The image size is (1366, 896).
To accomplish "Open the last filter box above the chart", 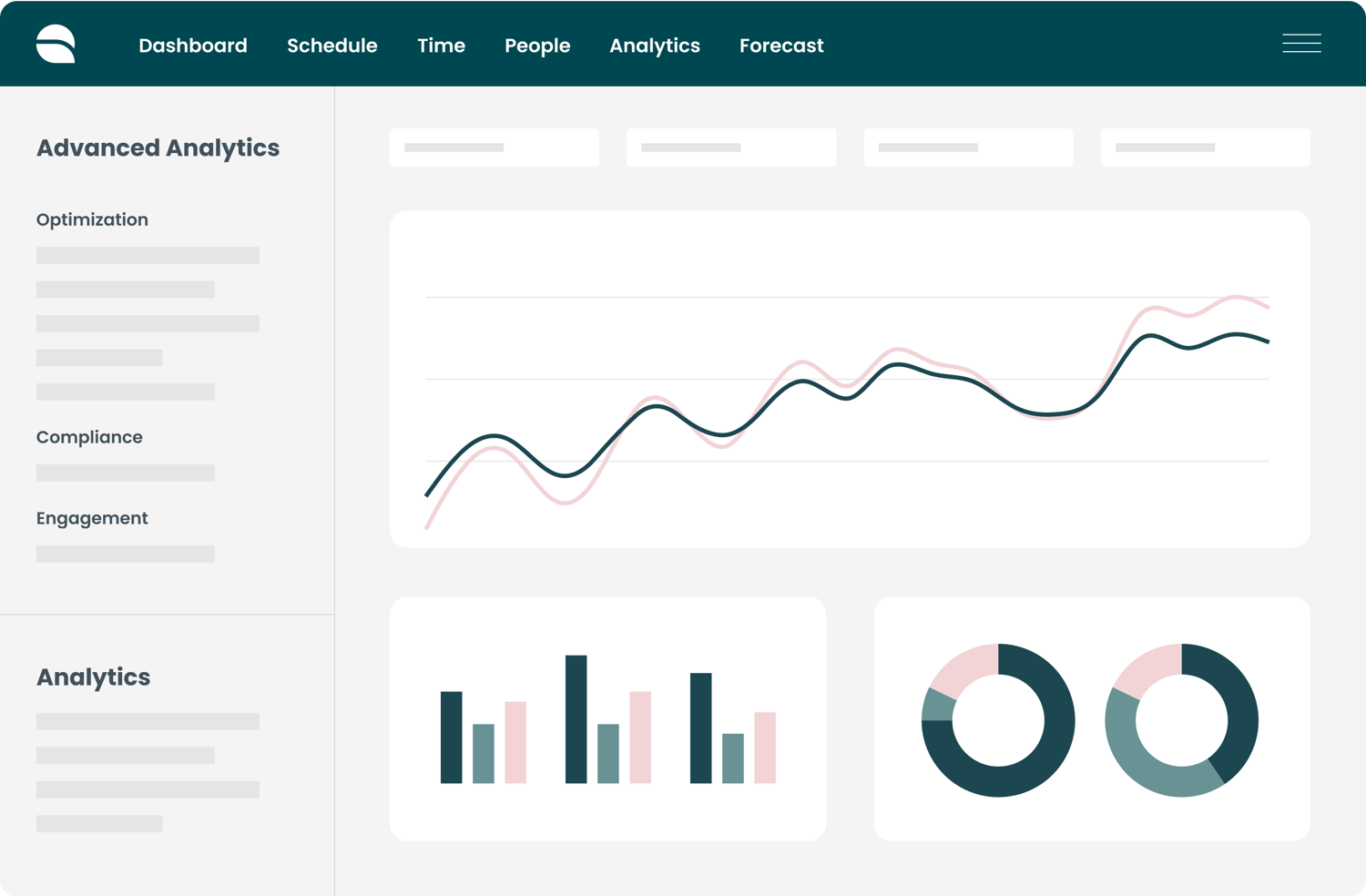I will point(1205,148).
